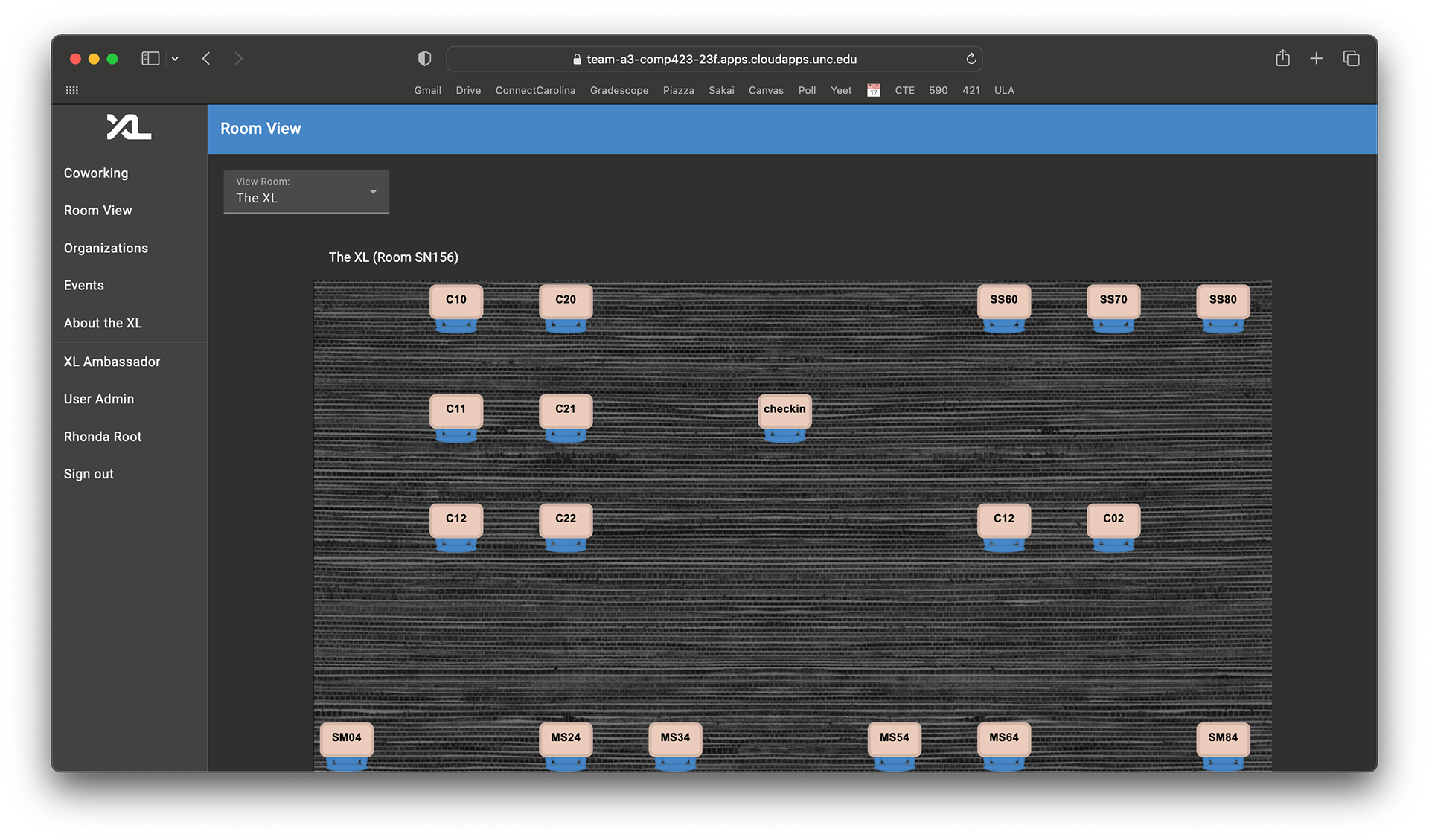This screenshot has height=840, width=1429.
Task: Select the C02 seat icon
Action: 1113,519
